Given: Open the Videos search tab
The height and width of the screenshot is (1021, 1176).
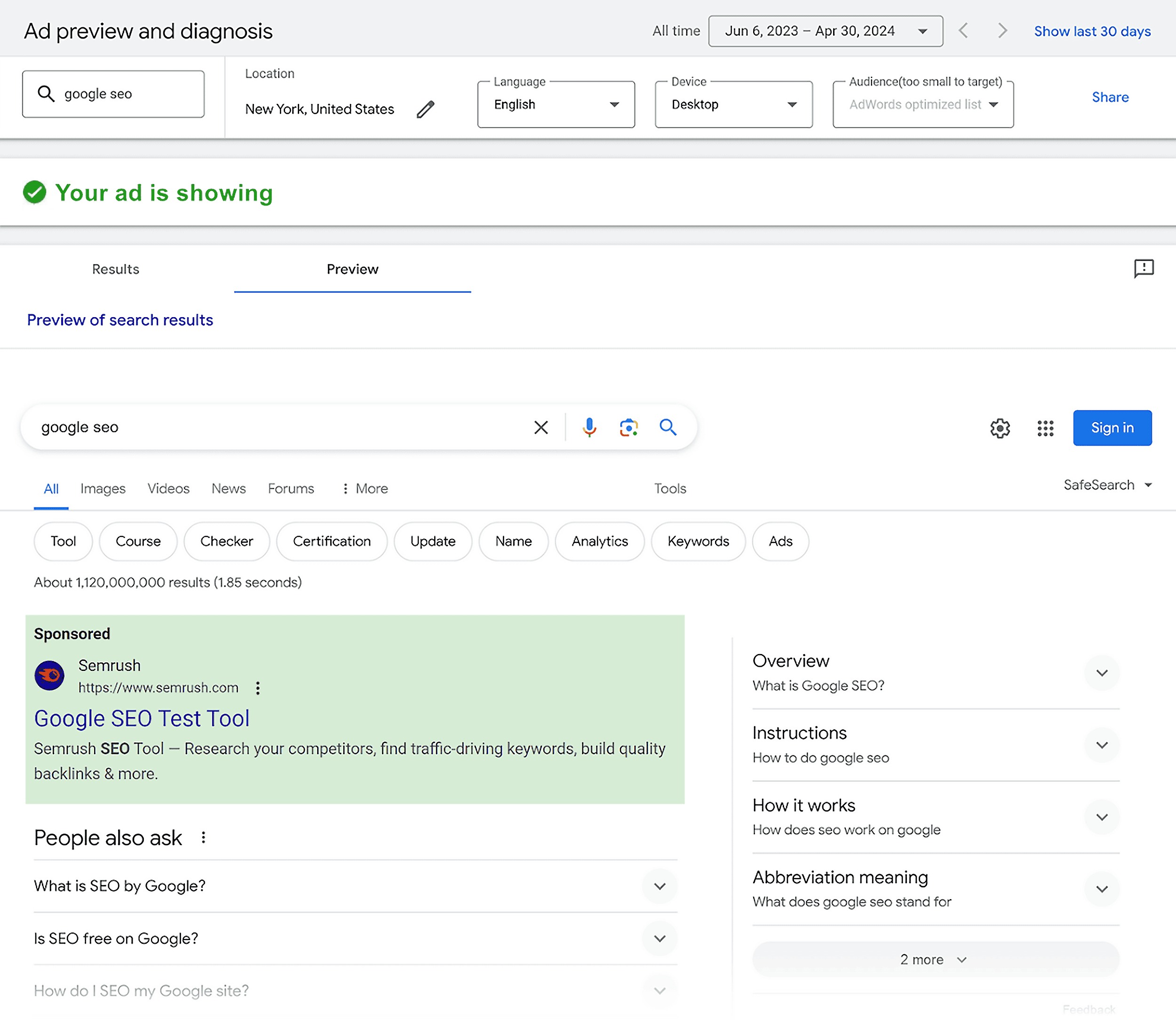Looking at the screenshot, I should (x=168, y=489).
